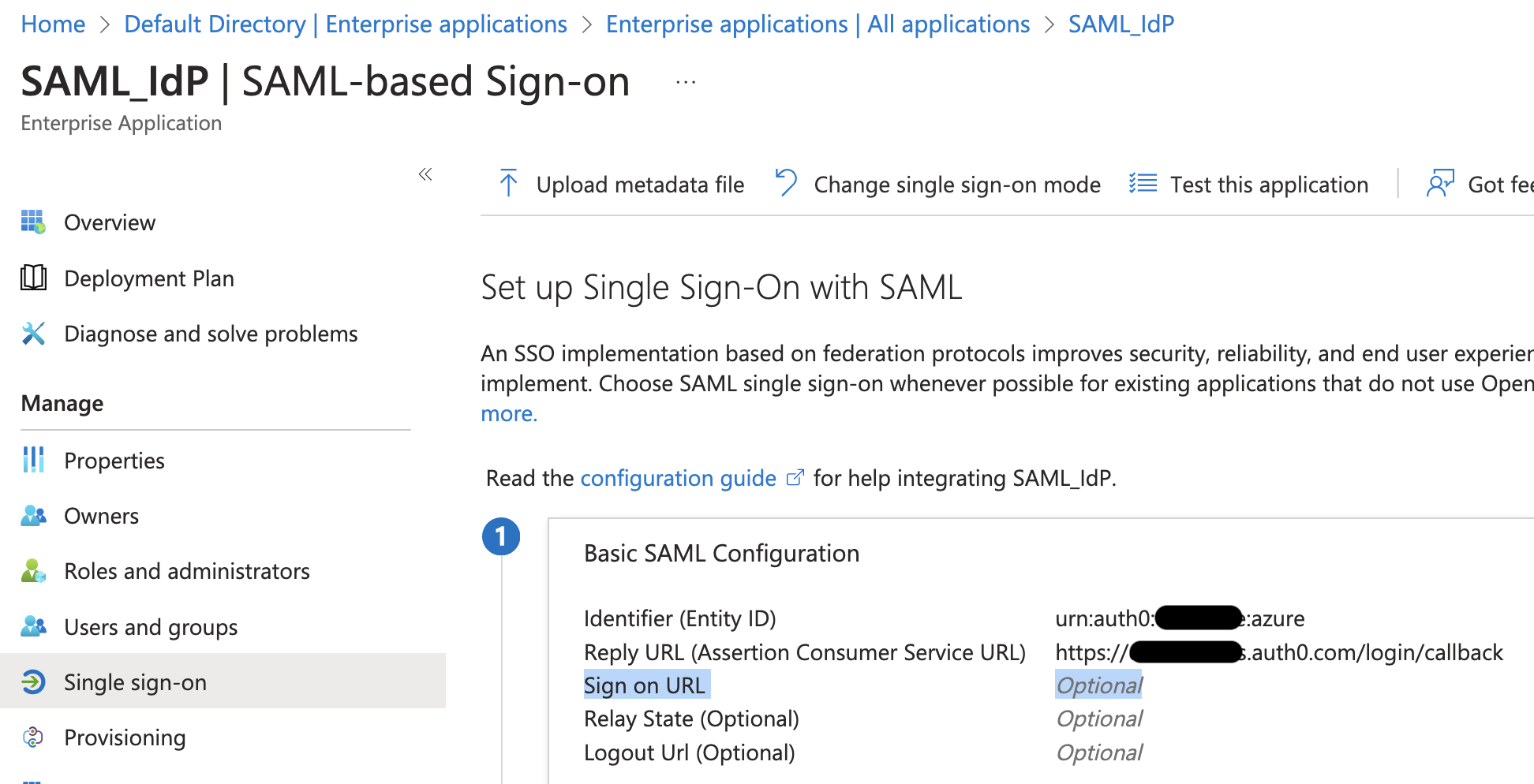Image resolution: width=1534 pixels, height=784 pixels.
Task: Click the Upload metadata file upload icon
Action: [x=509, y=184]
